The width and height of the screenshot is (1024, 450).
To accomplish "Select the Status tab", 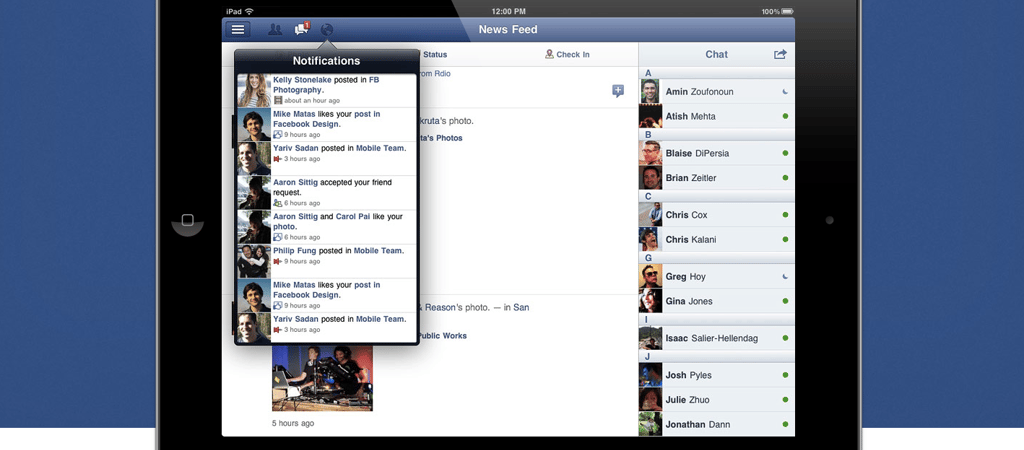I will point(434,55).
